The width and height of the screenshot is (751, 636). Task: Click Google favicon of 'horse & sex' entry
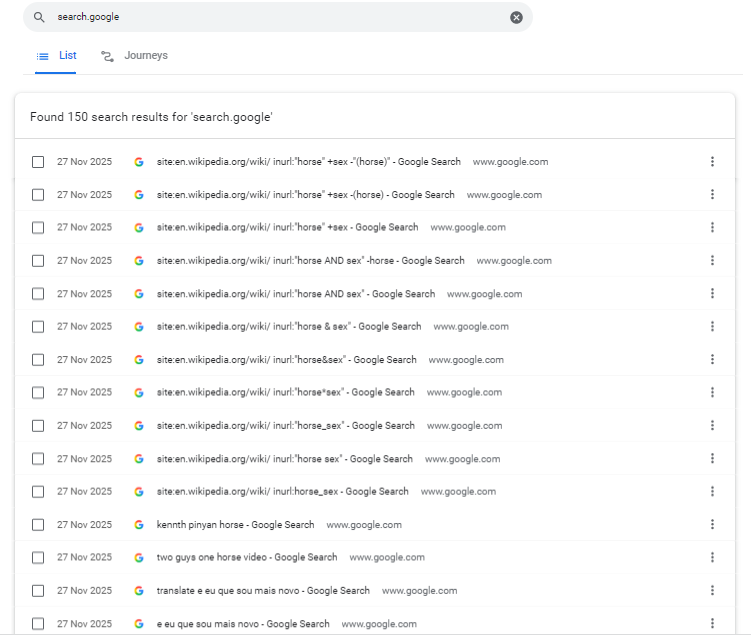click(x=139, y=327)
